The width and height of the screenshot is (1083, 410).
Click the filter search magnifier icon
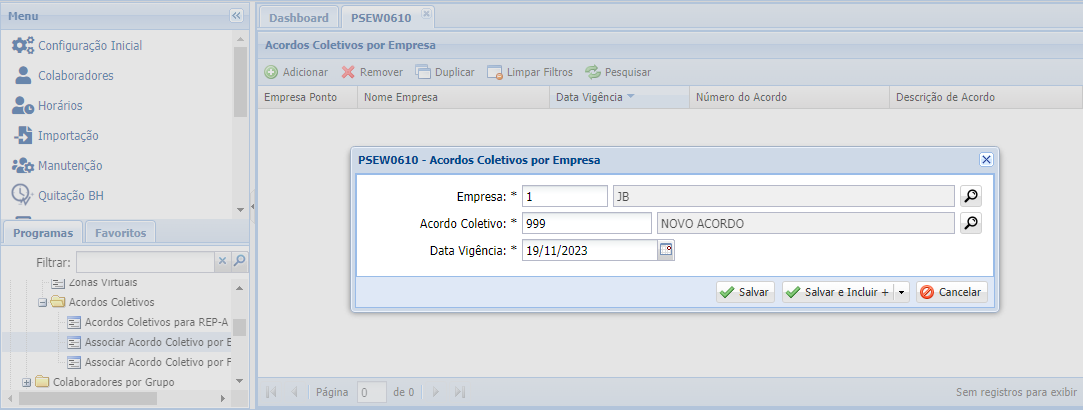239,262
